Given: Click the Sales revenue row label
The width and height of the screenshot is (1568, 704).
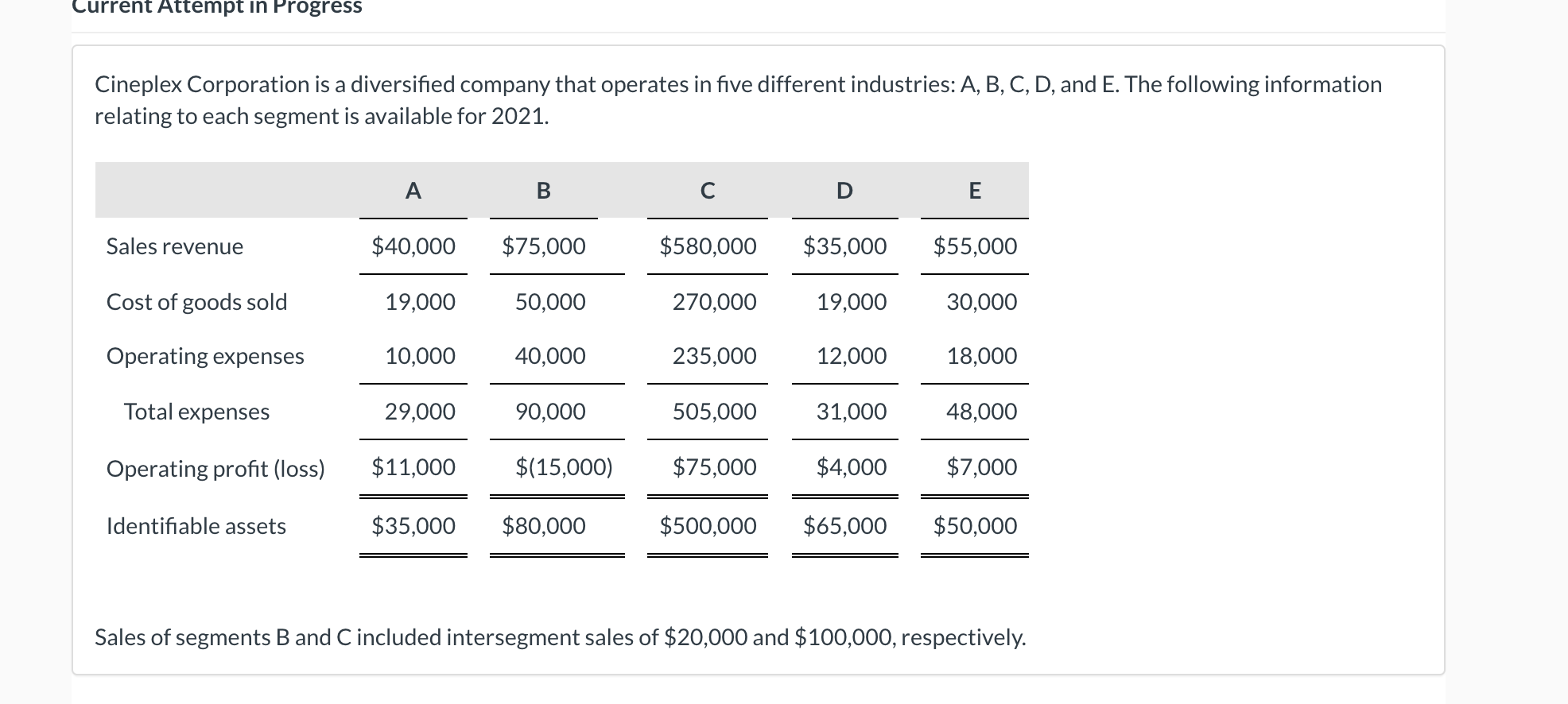Looking at the screenshot, I should [174, 246].
